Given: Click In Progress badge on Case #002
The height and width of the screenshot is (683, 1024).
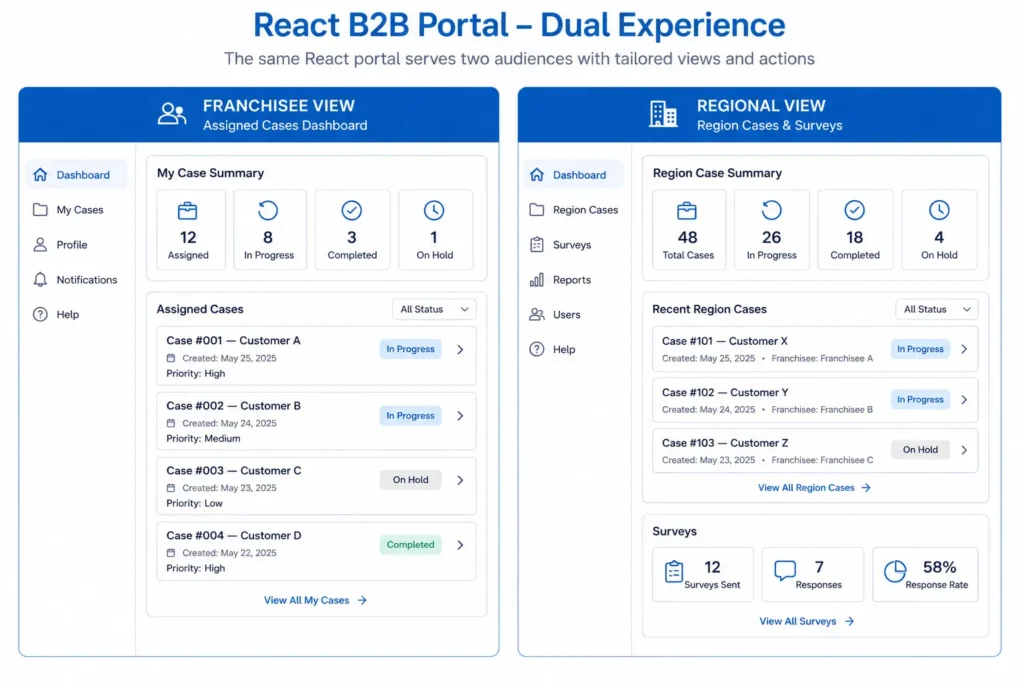Looking at the screenshot, I should pyautogui.click(x=410, y=416).
